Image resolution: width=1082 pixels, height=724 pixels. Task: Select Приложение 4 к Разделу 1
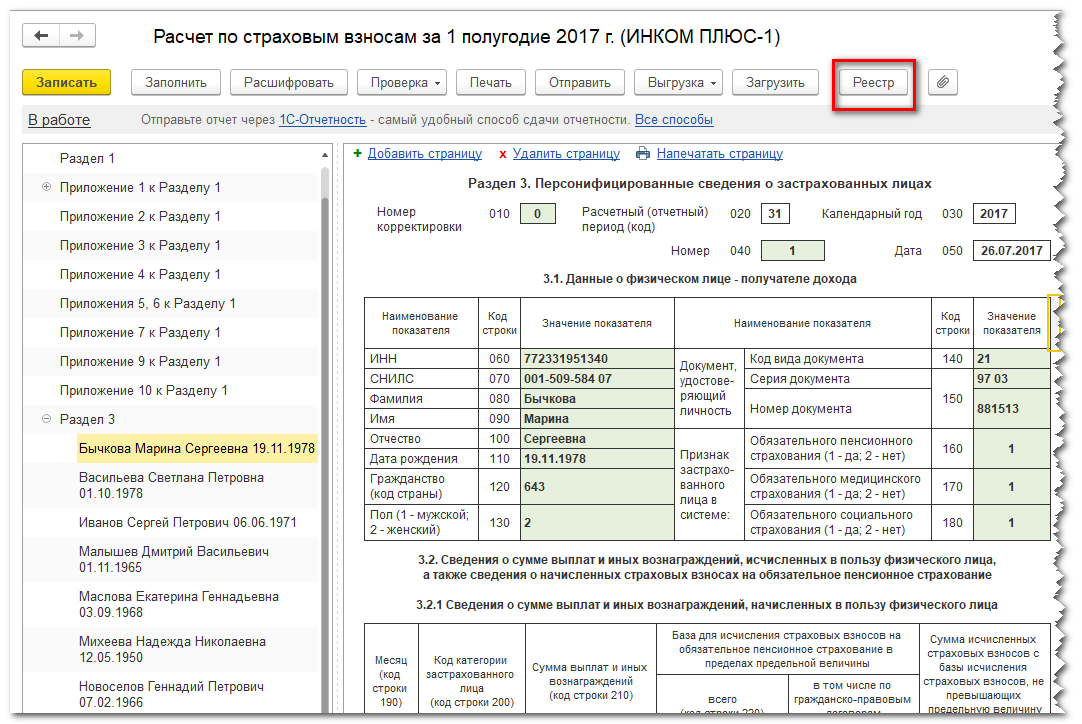coord(140,274)
